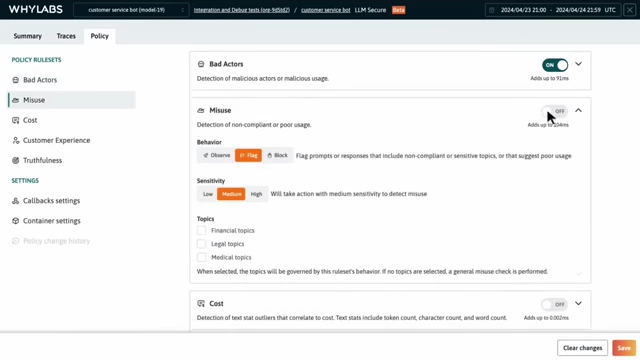
Task: Open the customer service bot breadcrumb link
Action: [x=325, y=10]
